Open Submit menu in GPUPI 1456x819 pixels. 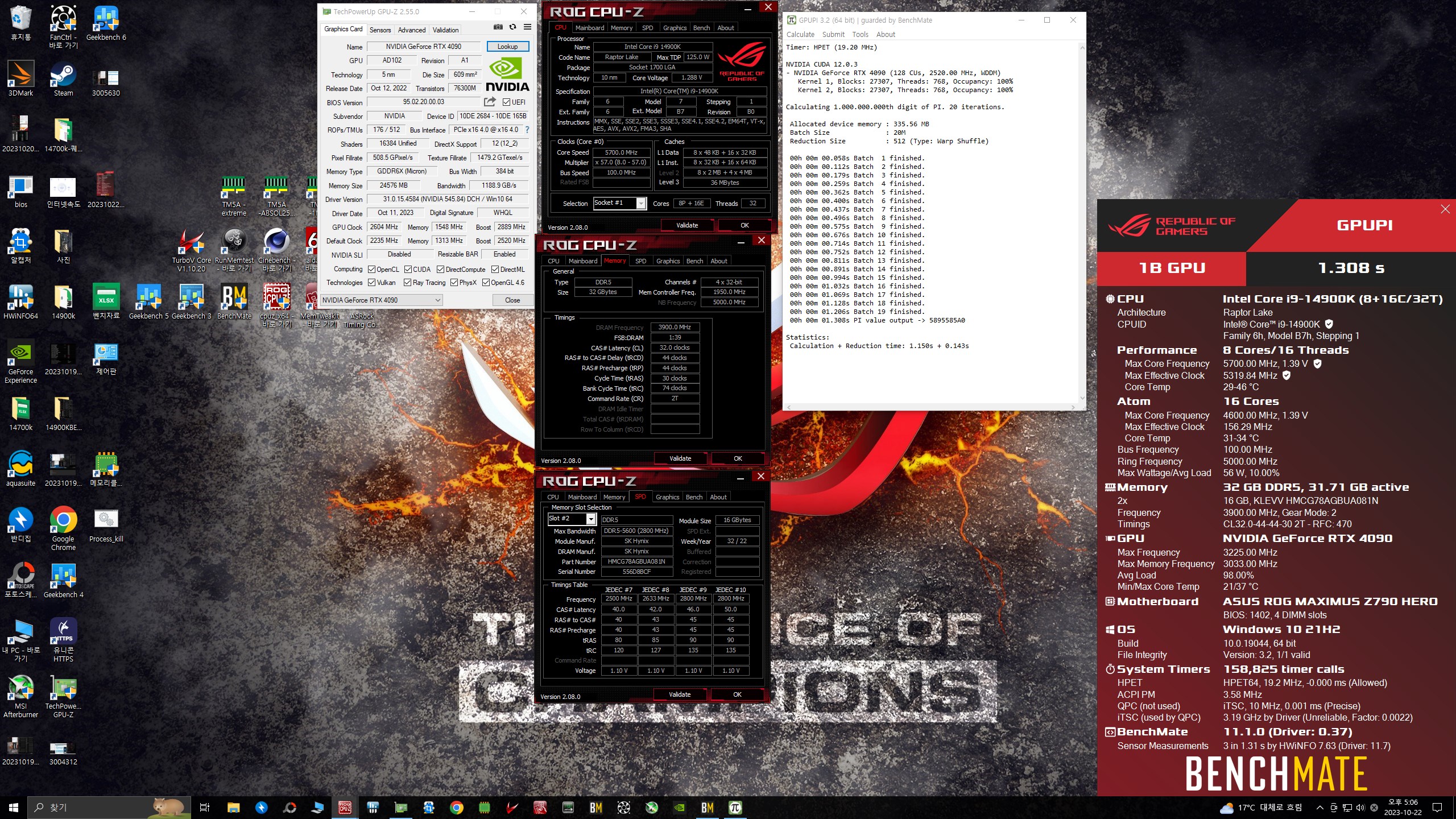pyautogui.click(x=833, y=35)
